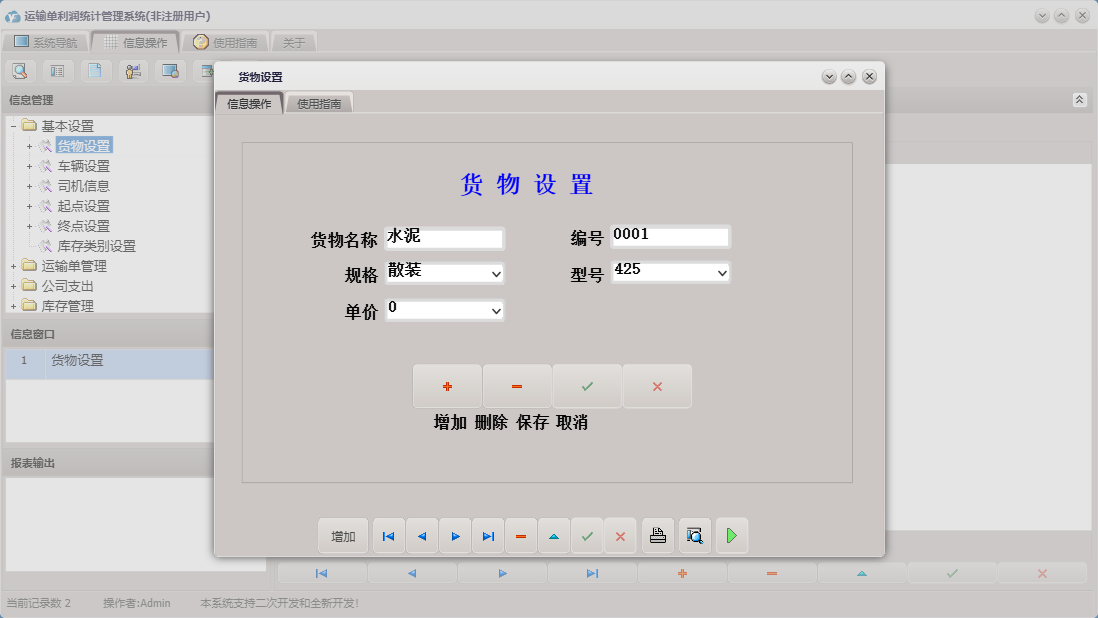Click the red plus 增加 icon in the form

pos(447,385)
